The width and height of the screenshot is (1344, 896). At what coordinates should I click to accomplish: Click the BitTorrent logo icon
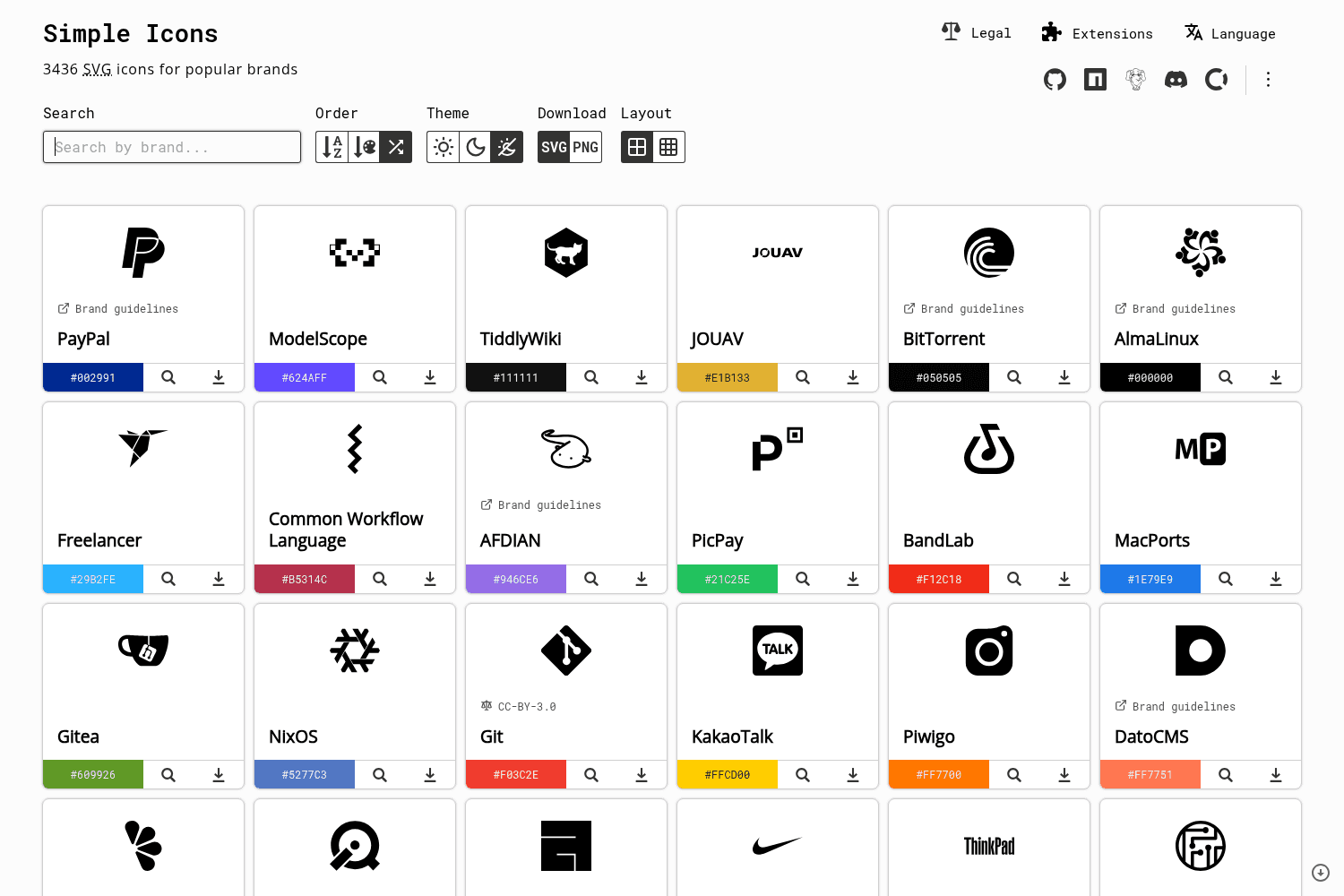pyautogui.click(x=989, y=253)
